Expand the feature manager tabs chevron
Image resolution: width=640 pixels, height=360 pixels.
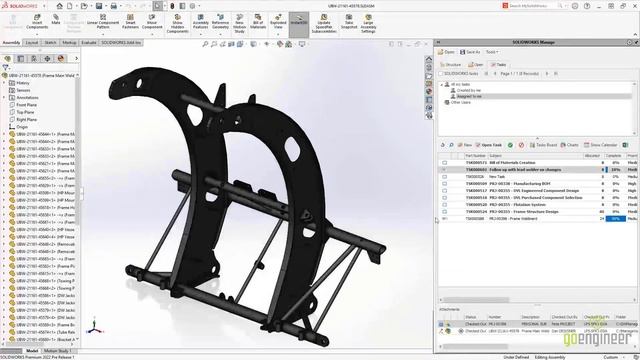[x=76, y=59]
